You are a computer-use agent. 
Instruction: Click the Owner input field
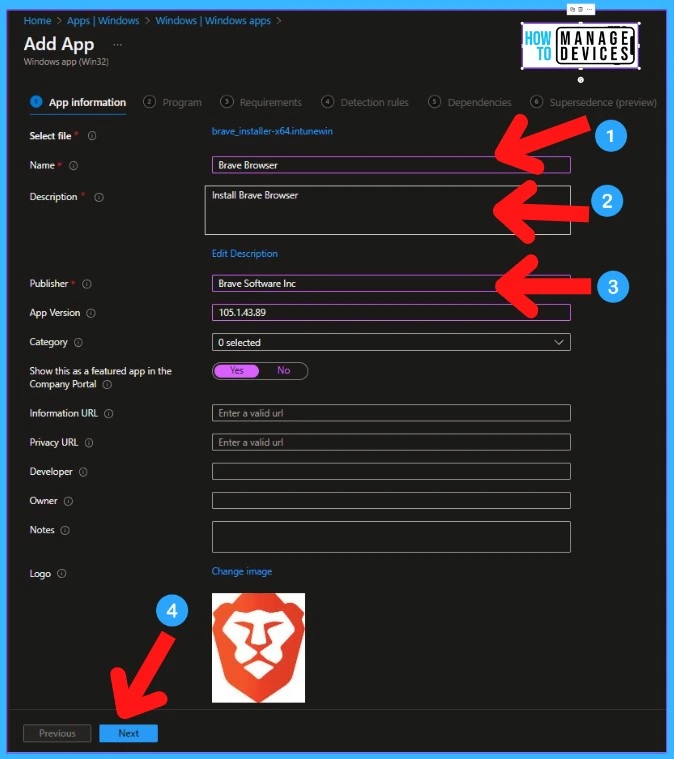tap(391, 501)
